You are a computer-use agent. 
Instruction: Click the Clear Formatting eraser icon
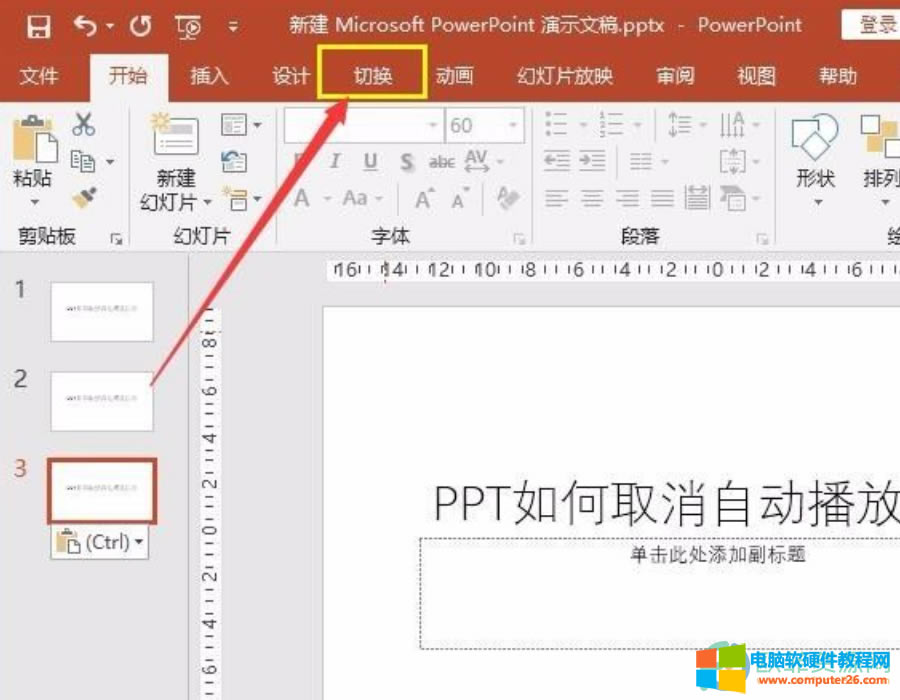click(x=508, y=198)
